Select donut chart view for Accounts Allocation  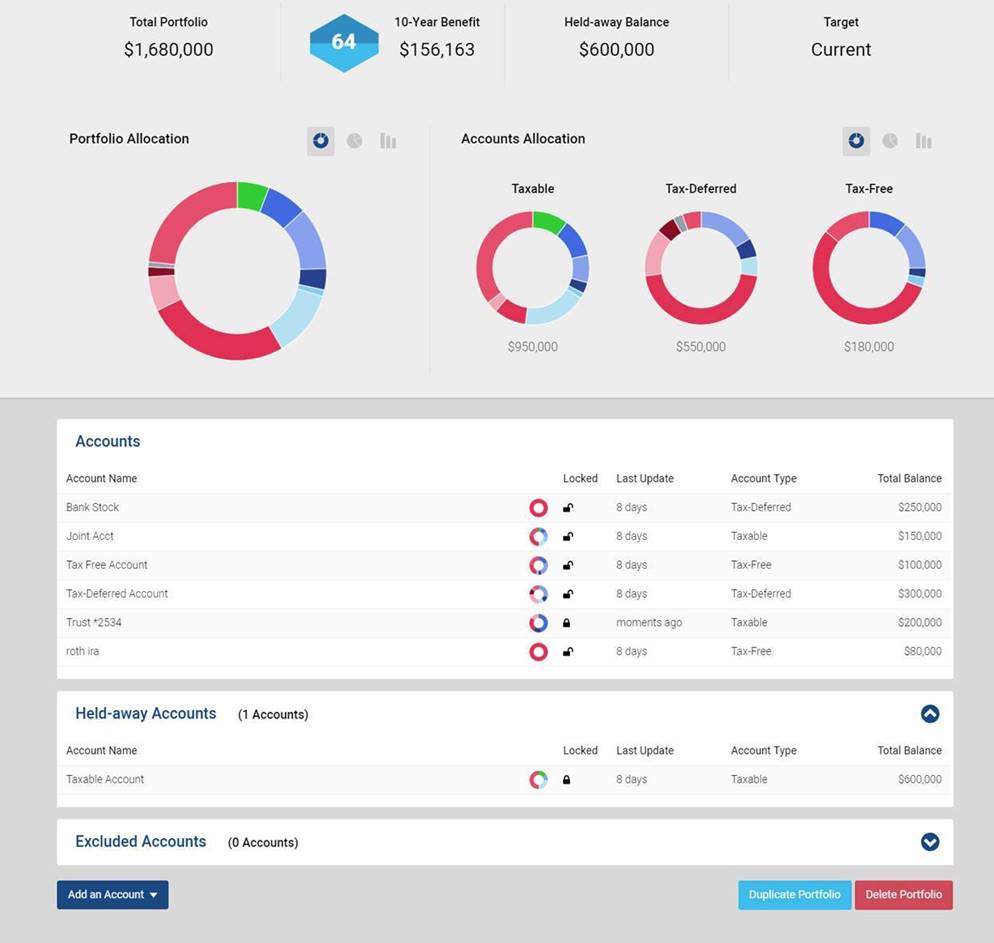pyautogui.click(x=856, y=141)
